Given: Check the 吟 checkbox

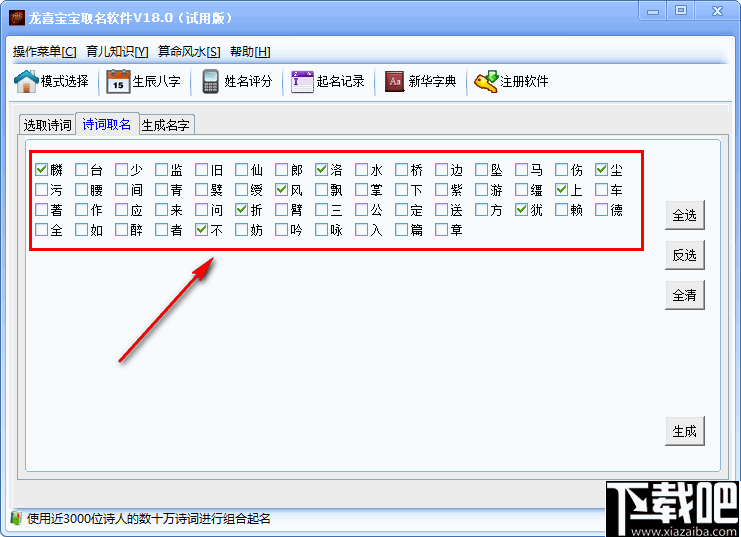Looking at the screenshot, I should (x=282, y=230).
